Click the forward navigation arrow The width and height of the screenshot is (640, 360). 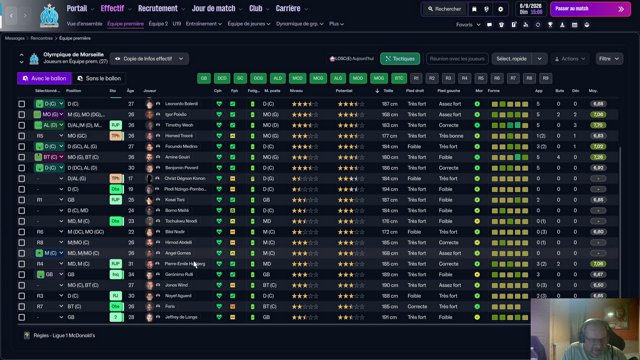click(25, 15)
